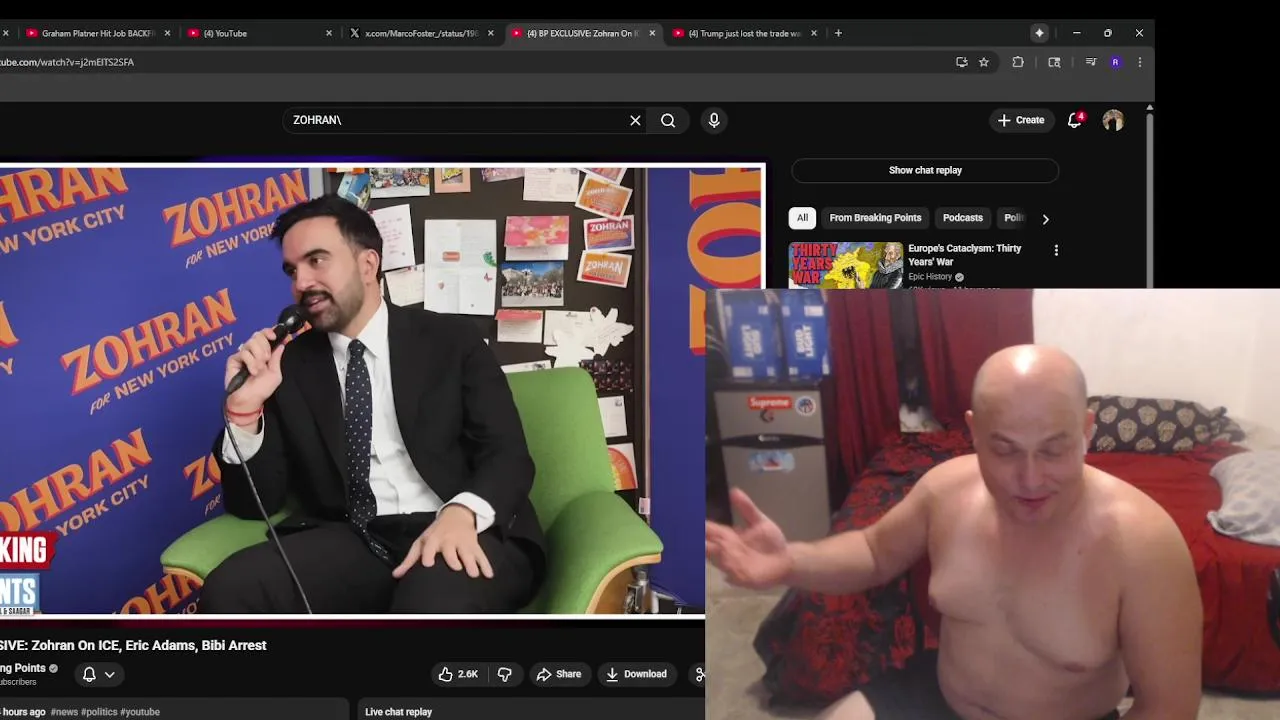Click the Google Lens search icon in toolbar
Screen dimensions: 1280x720
pos(1054,62)
